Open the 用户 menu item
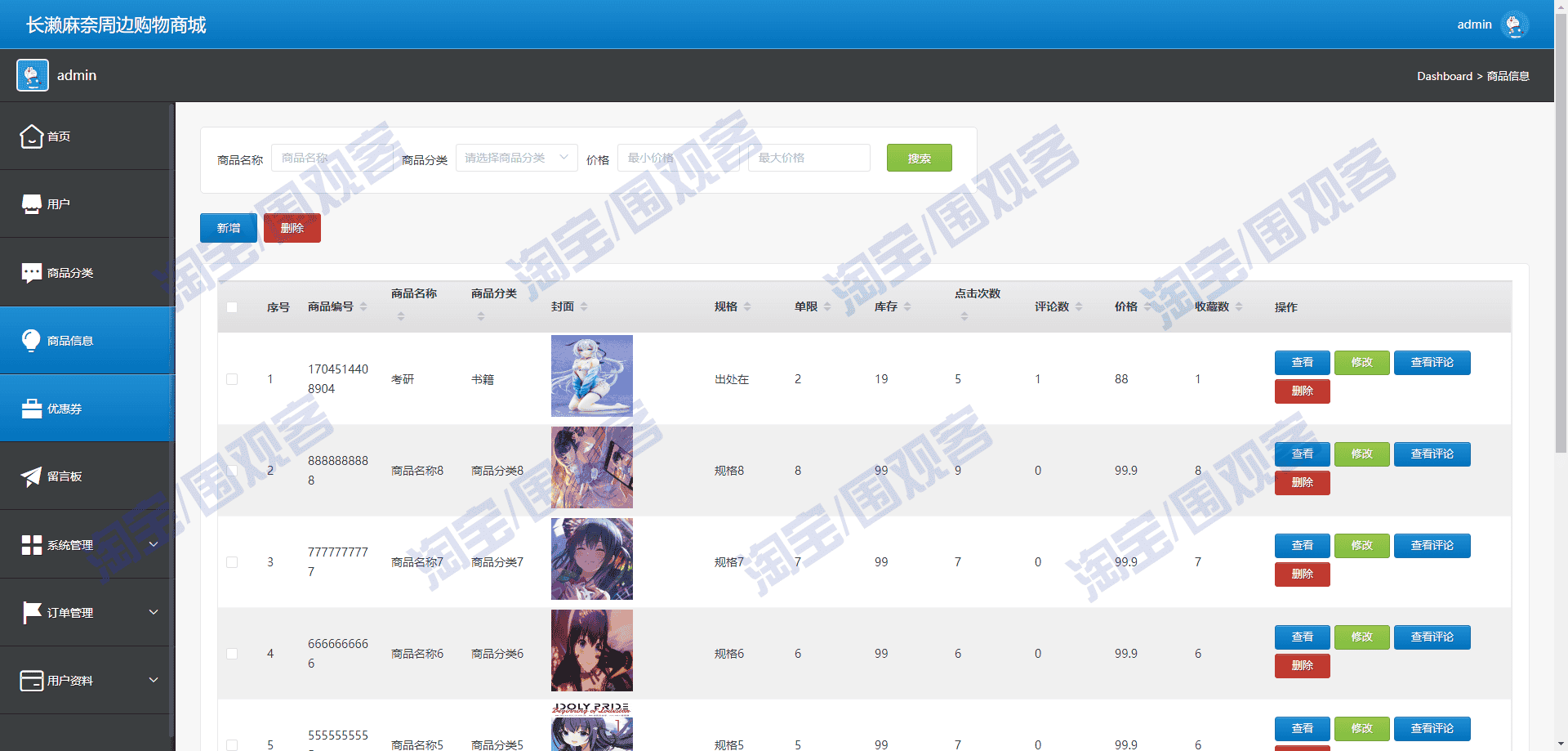1568x751 pixels. (85, 204)
